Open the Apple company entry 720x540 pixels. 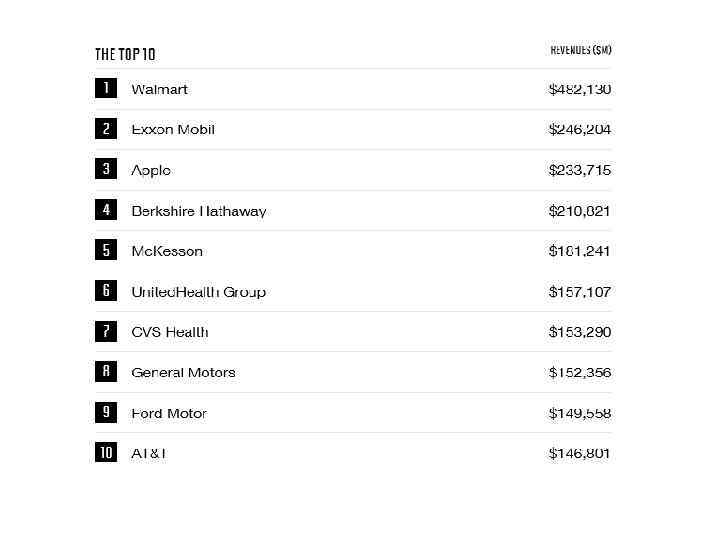pyautogui.click(x=151, y=170)
